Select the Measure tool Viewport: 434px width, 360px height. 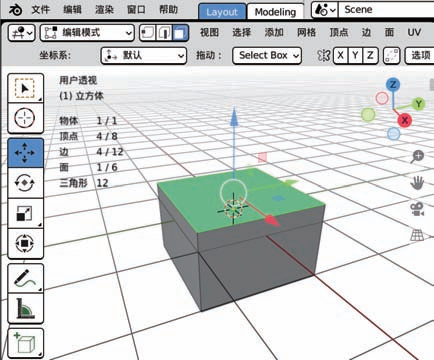[x=25, y=308]
